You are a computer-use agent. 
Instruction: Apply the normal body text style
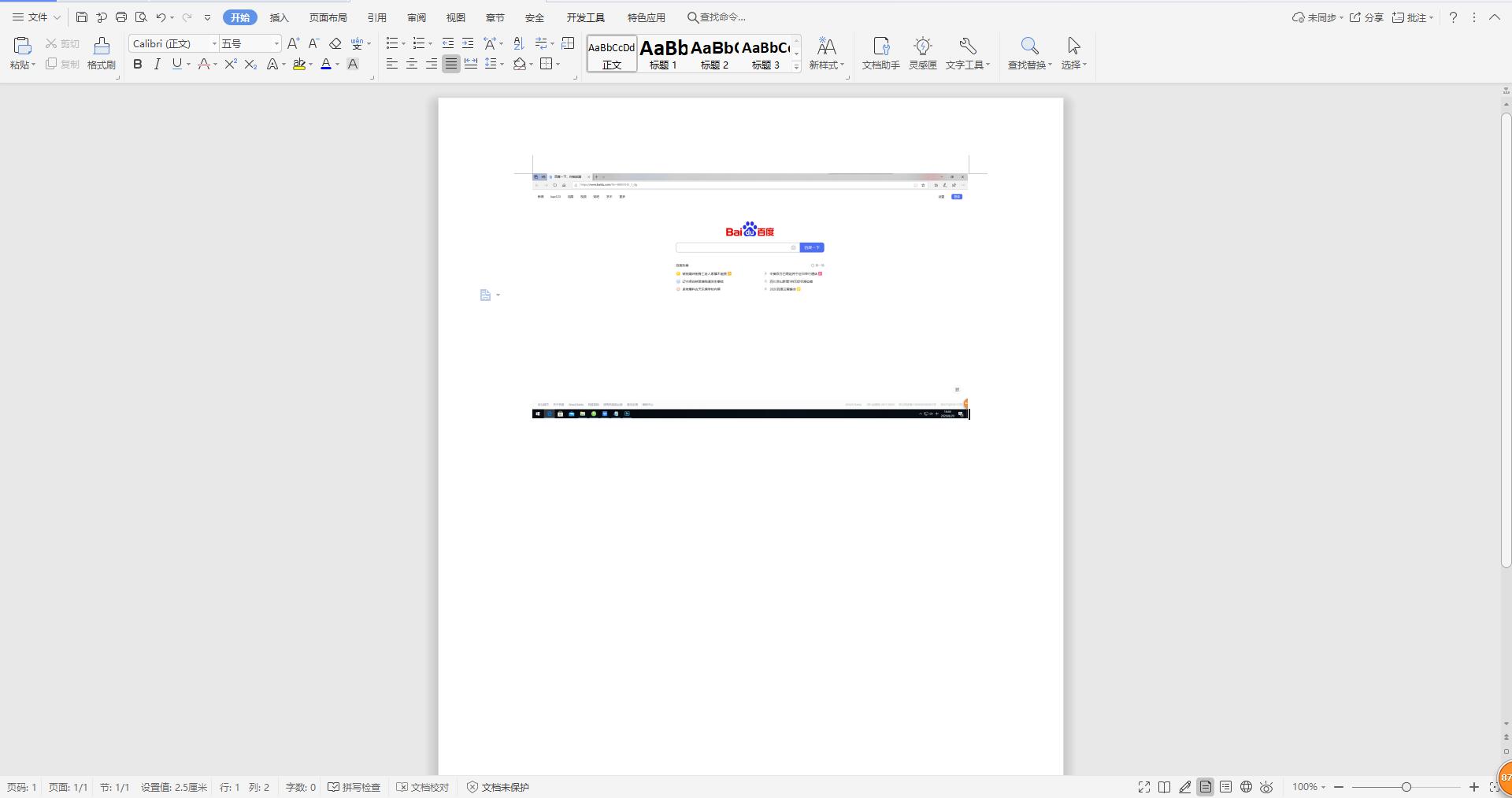(x=612, y=54)
